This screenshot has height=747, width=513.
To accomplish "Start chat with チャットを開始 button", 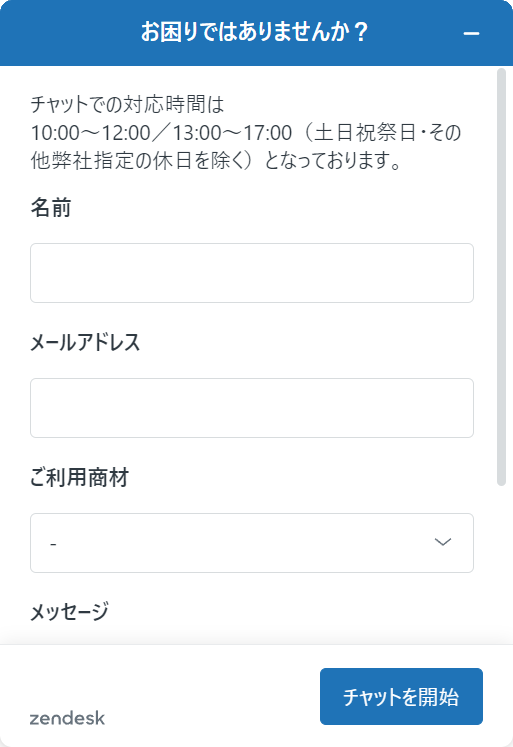I will point(401,696).
